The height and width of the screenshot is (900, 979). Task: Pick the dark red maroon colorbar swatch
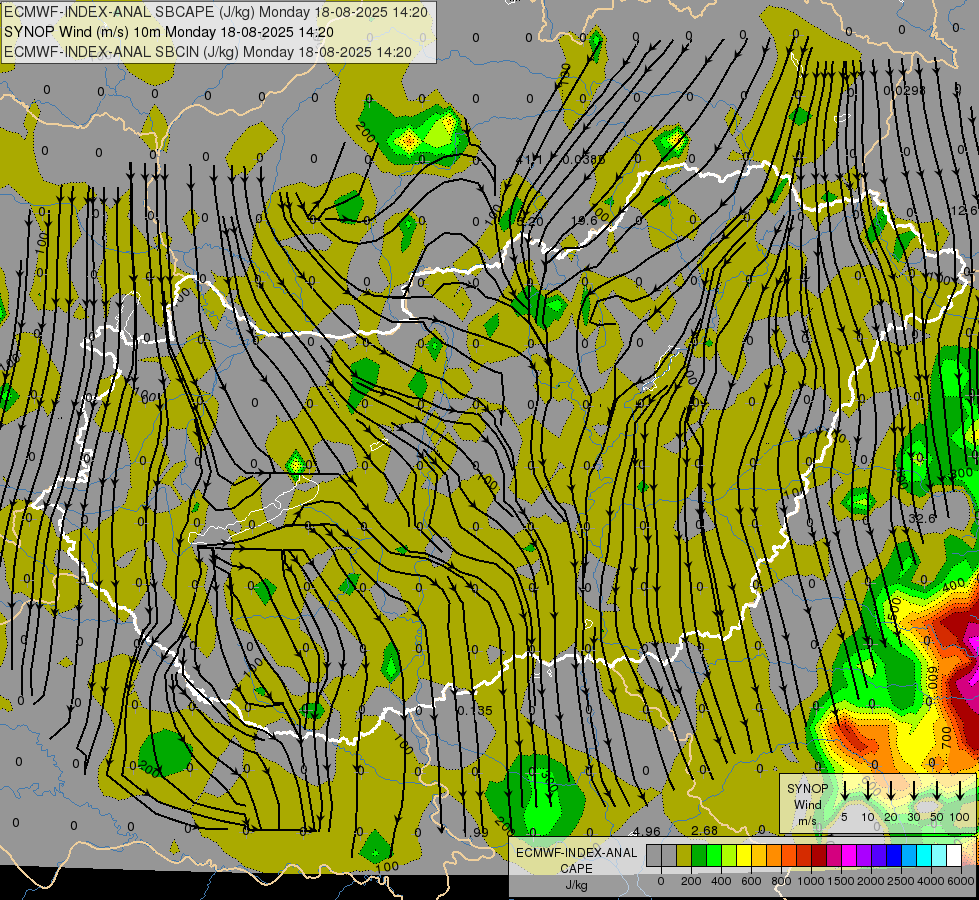click(x=819, y=856)
